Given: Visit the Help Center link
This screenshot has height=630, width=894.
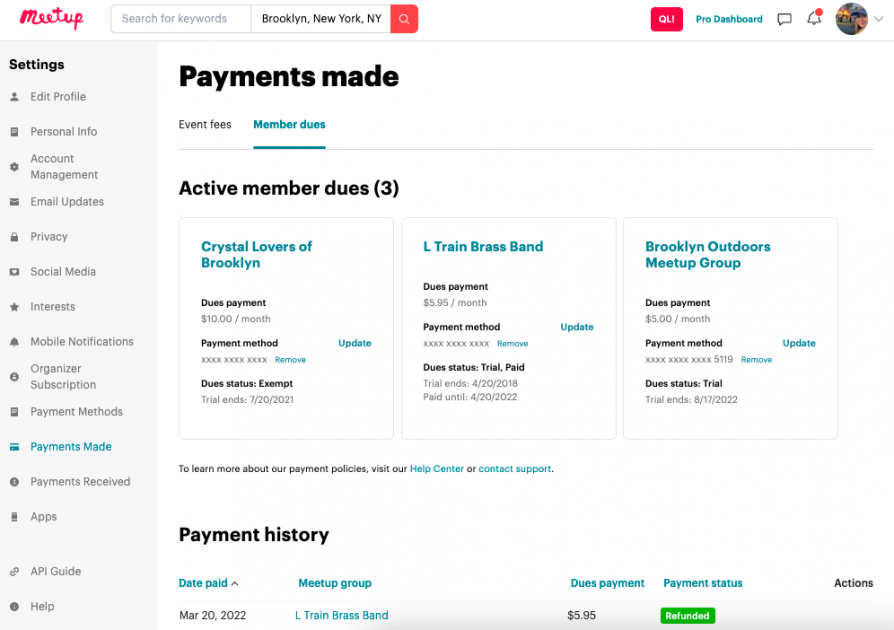Looking at the screenshot, I should 437,469.
